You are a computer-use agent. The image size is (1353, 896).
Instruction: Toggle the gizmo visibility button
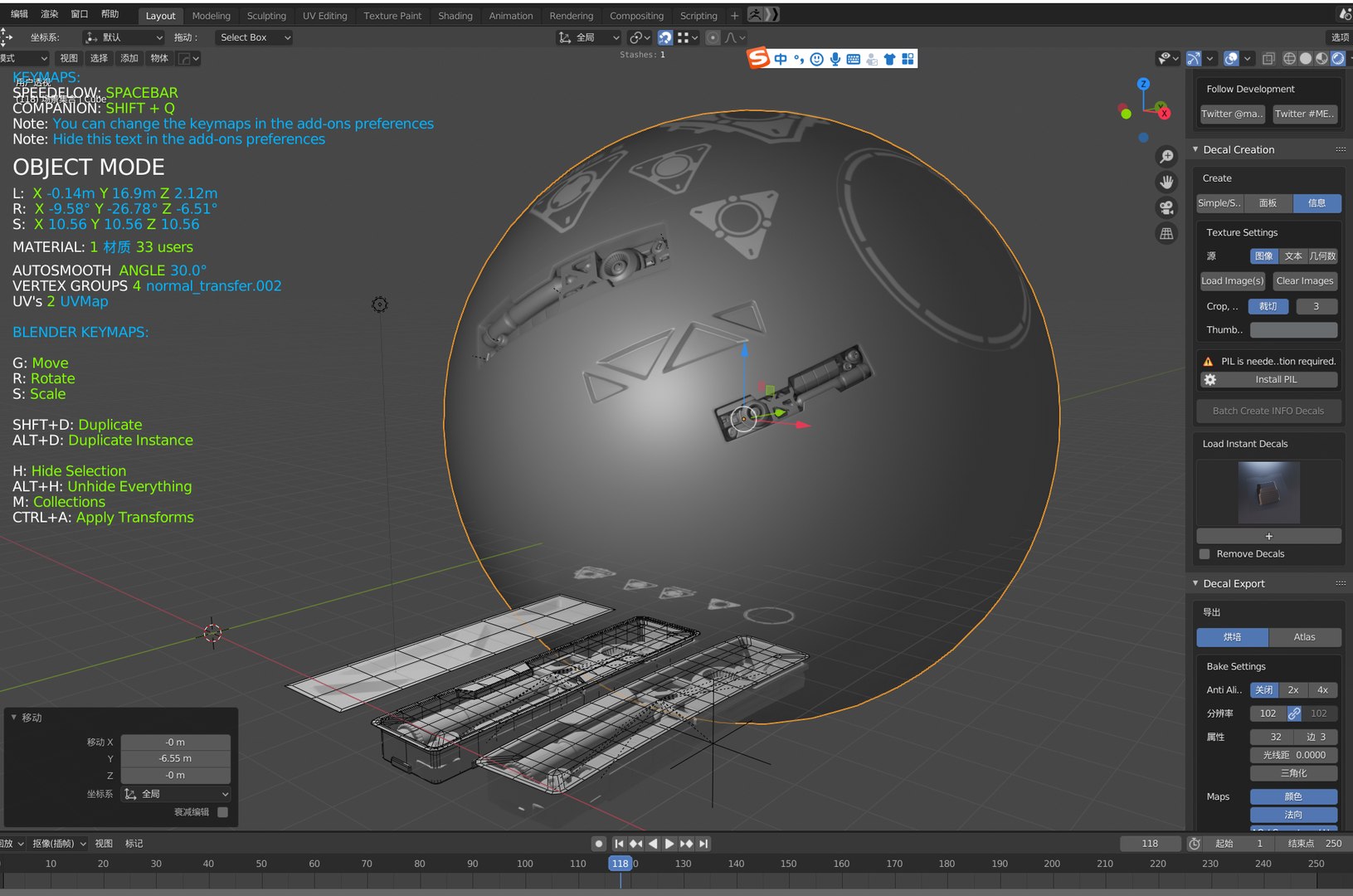pos(1194,59)
